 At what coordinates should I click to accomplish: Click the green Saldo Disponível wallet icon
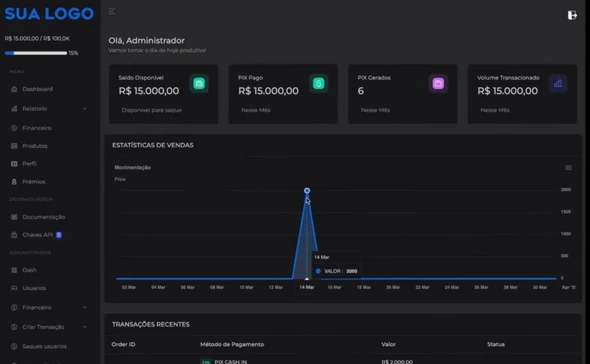pyautogui.click(x=199, y=84)
